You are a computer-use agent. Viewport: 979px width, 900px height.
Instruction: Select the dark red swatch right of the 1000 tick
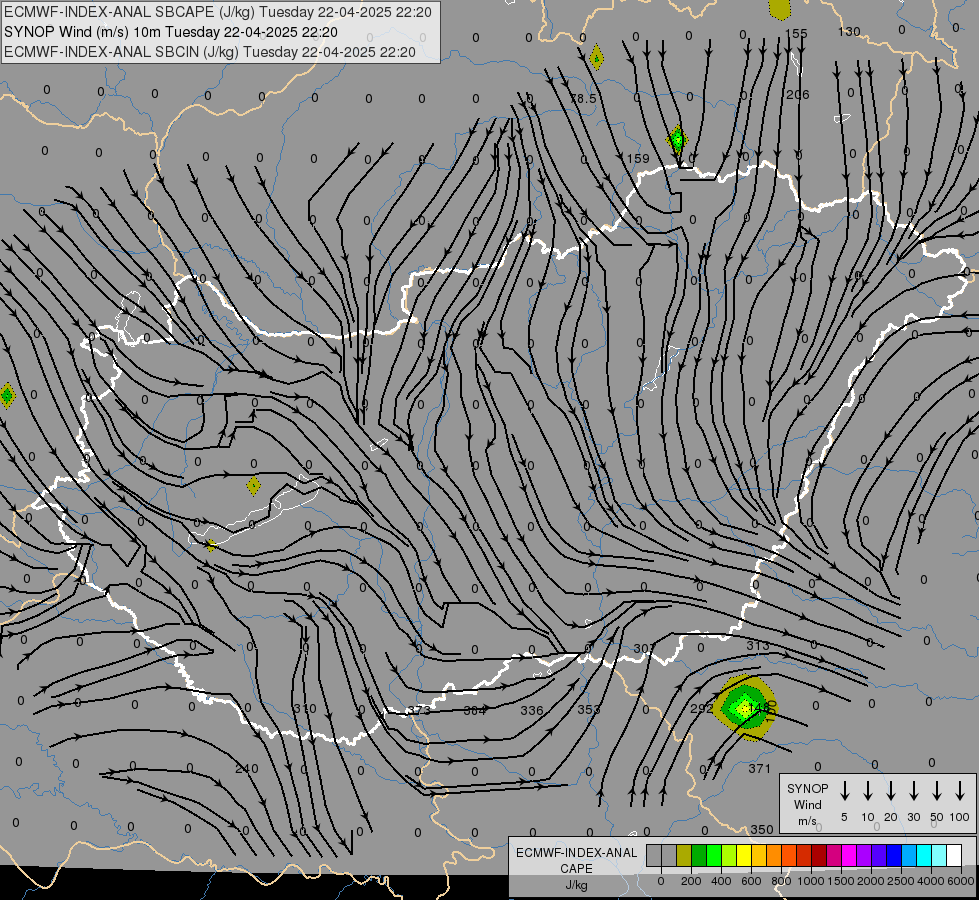(819, 855)
